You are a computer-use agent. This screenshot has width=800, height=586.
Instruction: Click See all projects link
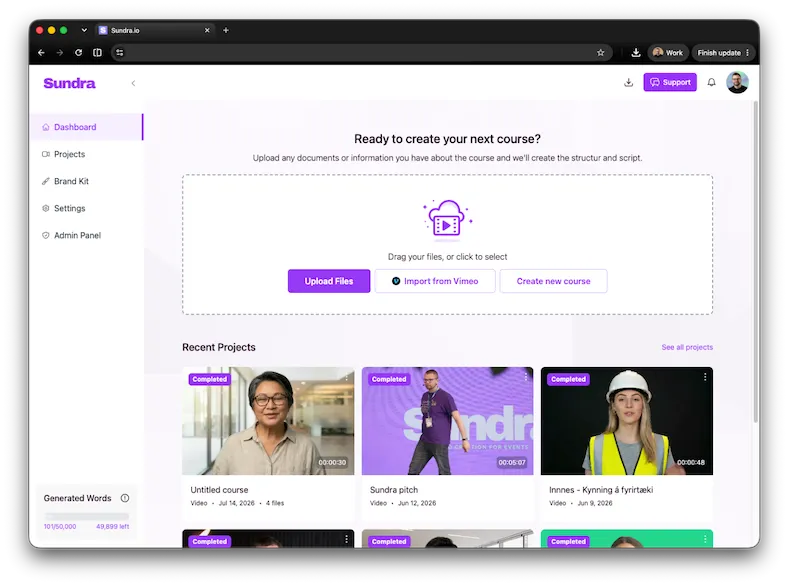tap(687, 347)
